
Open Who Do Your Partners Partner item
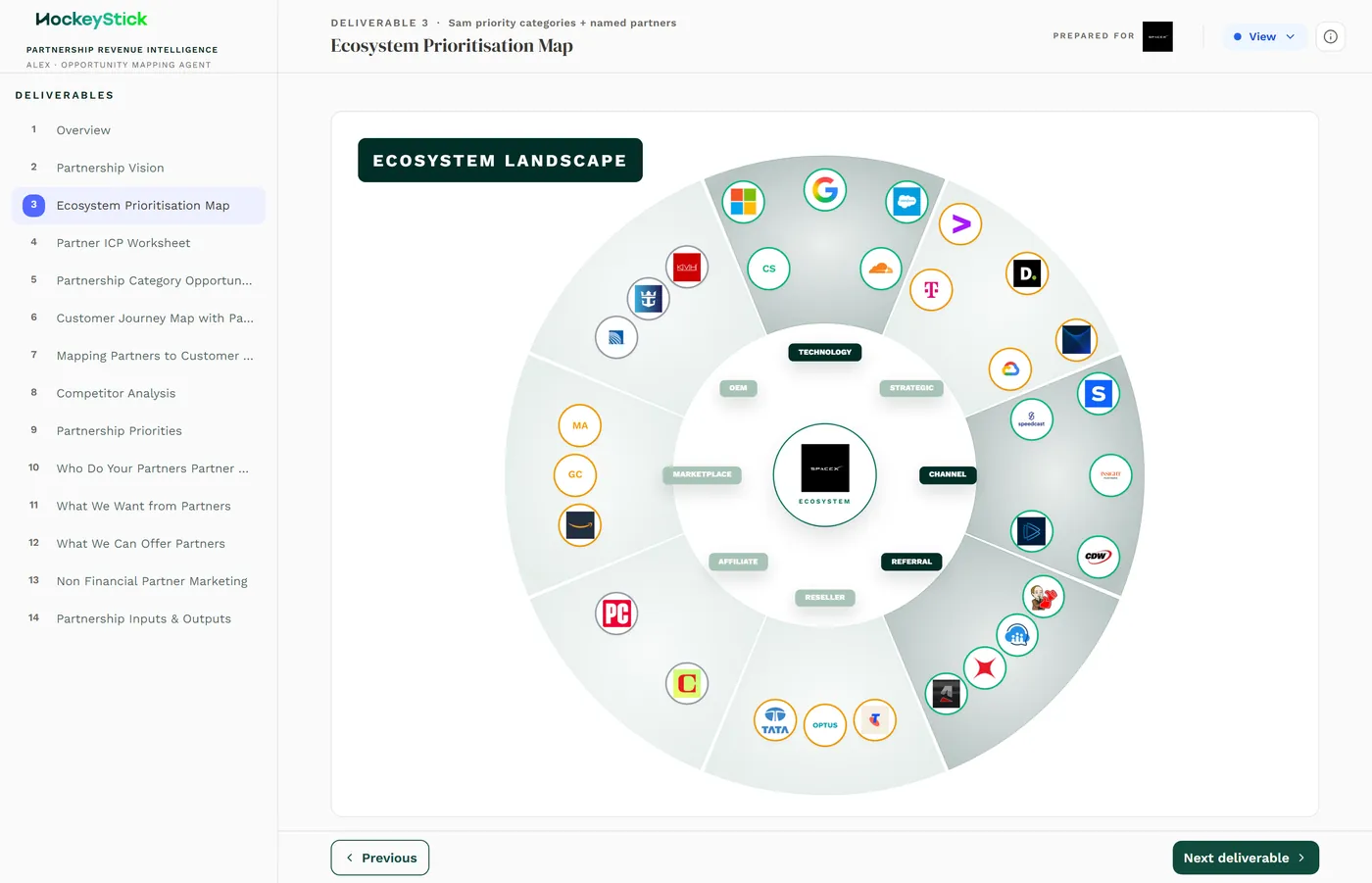tap(139, 468)
